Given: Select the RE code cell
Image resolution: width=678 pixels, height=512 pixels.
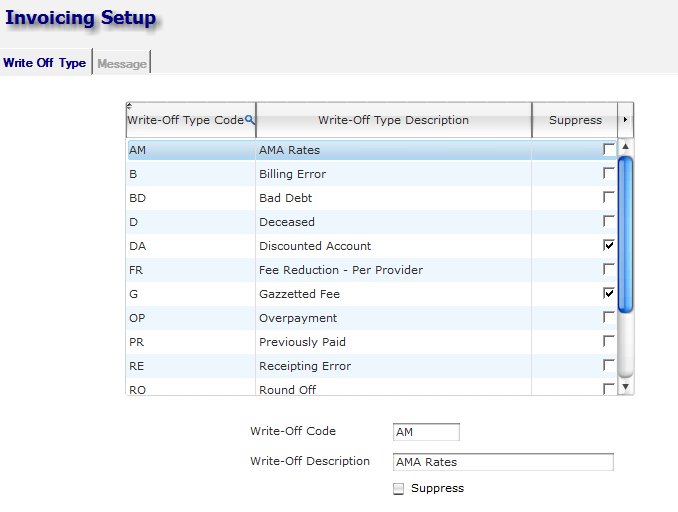Looking at the screenshot, I should [191, 366].
